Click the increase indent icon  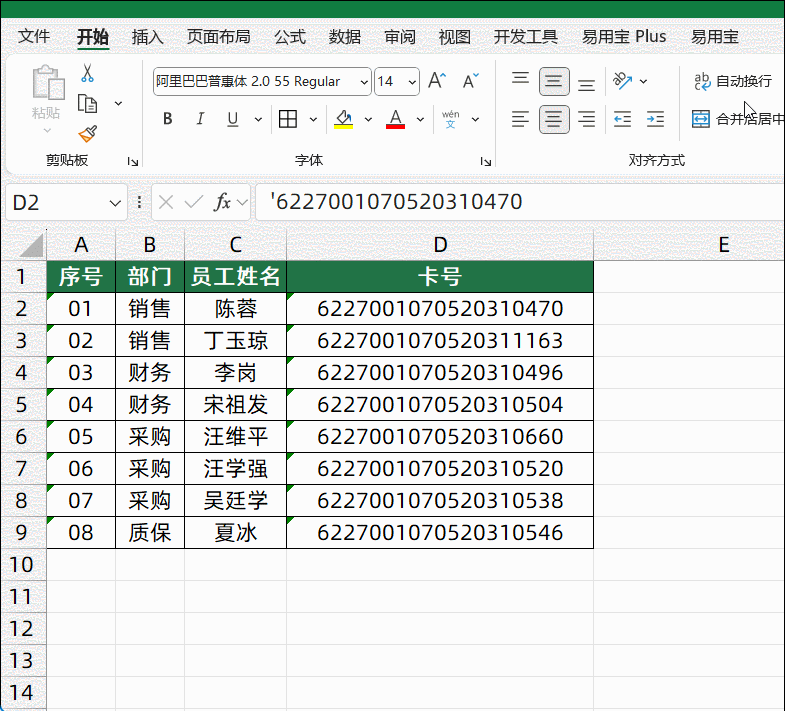[655, 120]
